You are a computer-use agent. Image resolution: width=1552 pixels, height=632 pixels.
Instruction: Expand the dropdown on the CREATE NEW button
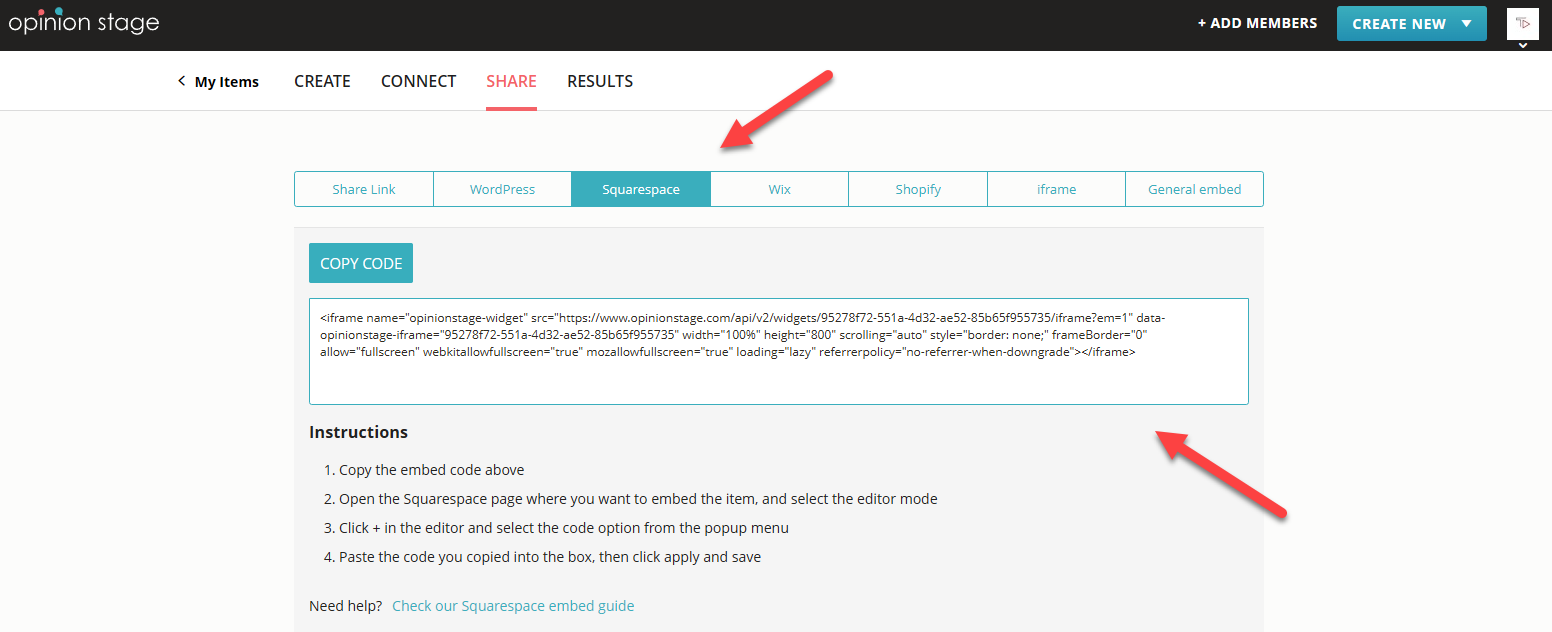[x=1467, y=22]
